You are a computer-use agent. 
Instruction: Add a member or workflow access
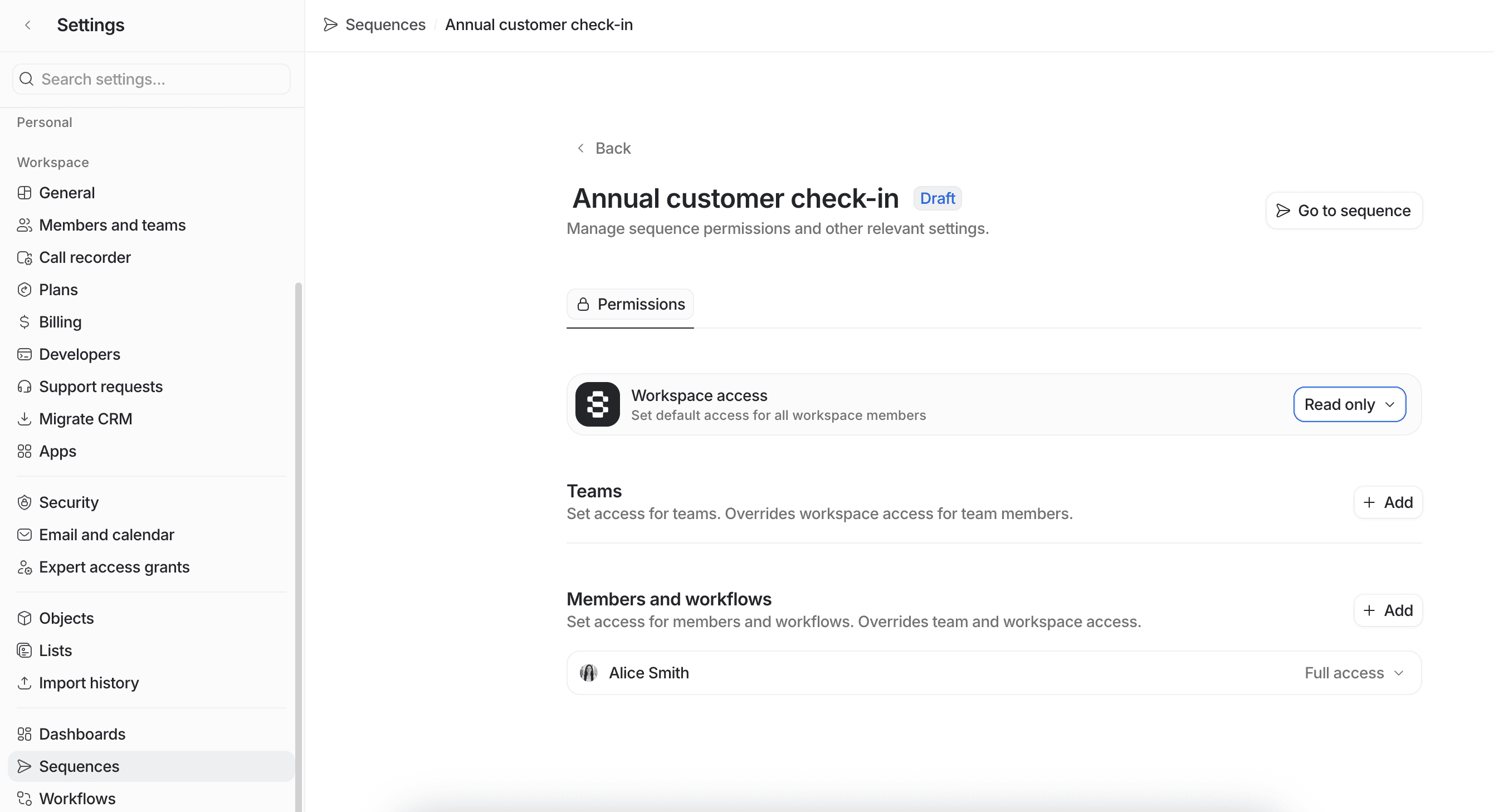(x=1387, y=610)
